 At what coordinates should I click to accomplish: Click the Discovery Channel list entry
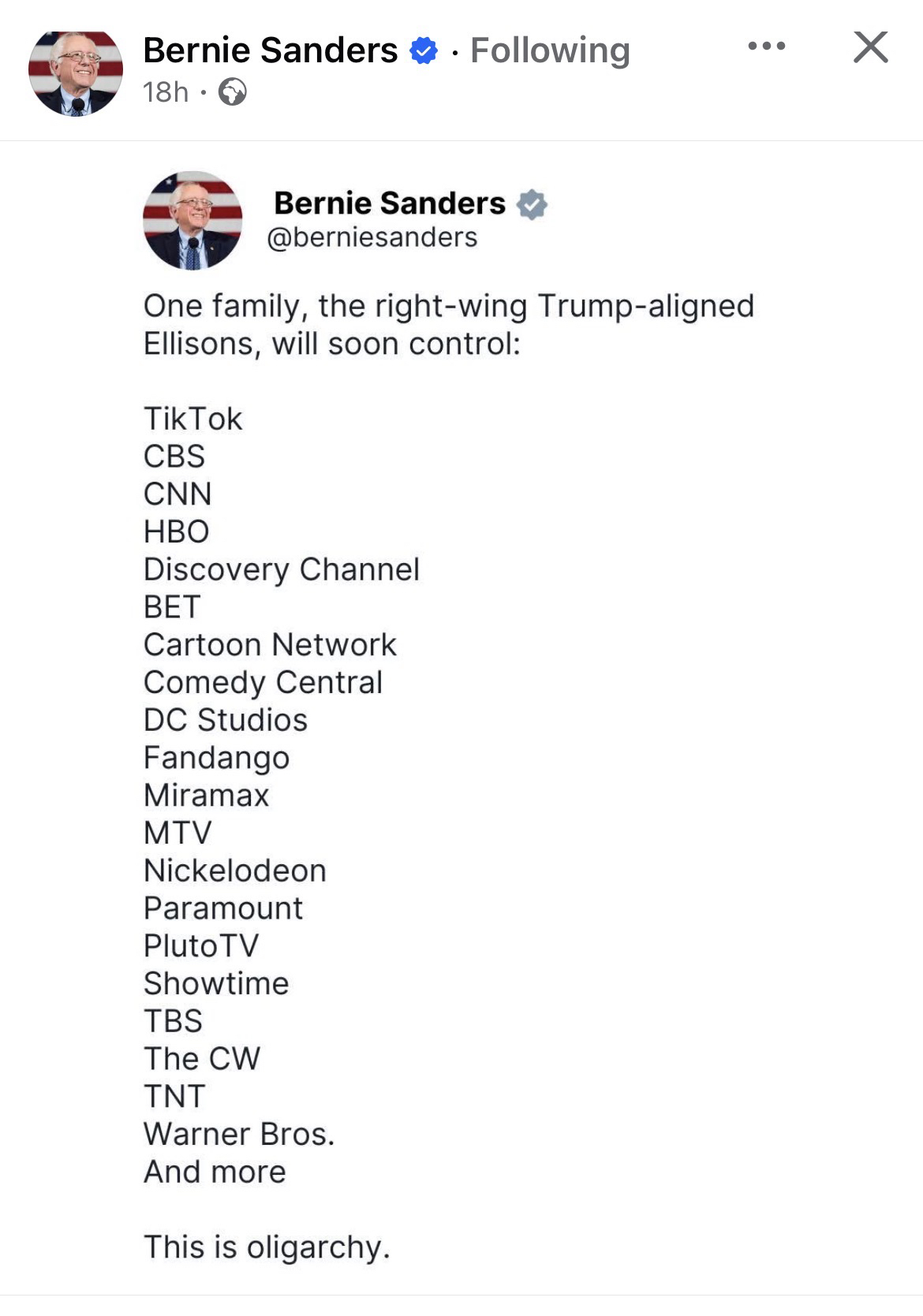click(281, 569)
